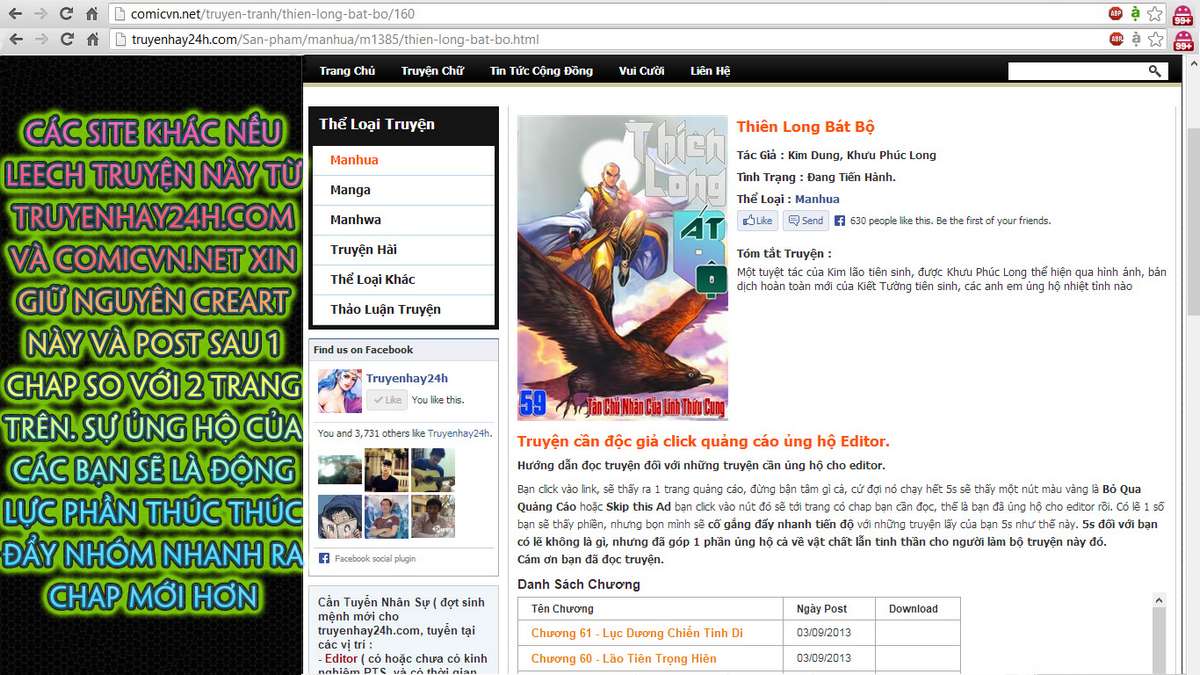Click the Editor link in the recruitment box
This screenshot has width=1200, height=675.
(341, 659)
